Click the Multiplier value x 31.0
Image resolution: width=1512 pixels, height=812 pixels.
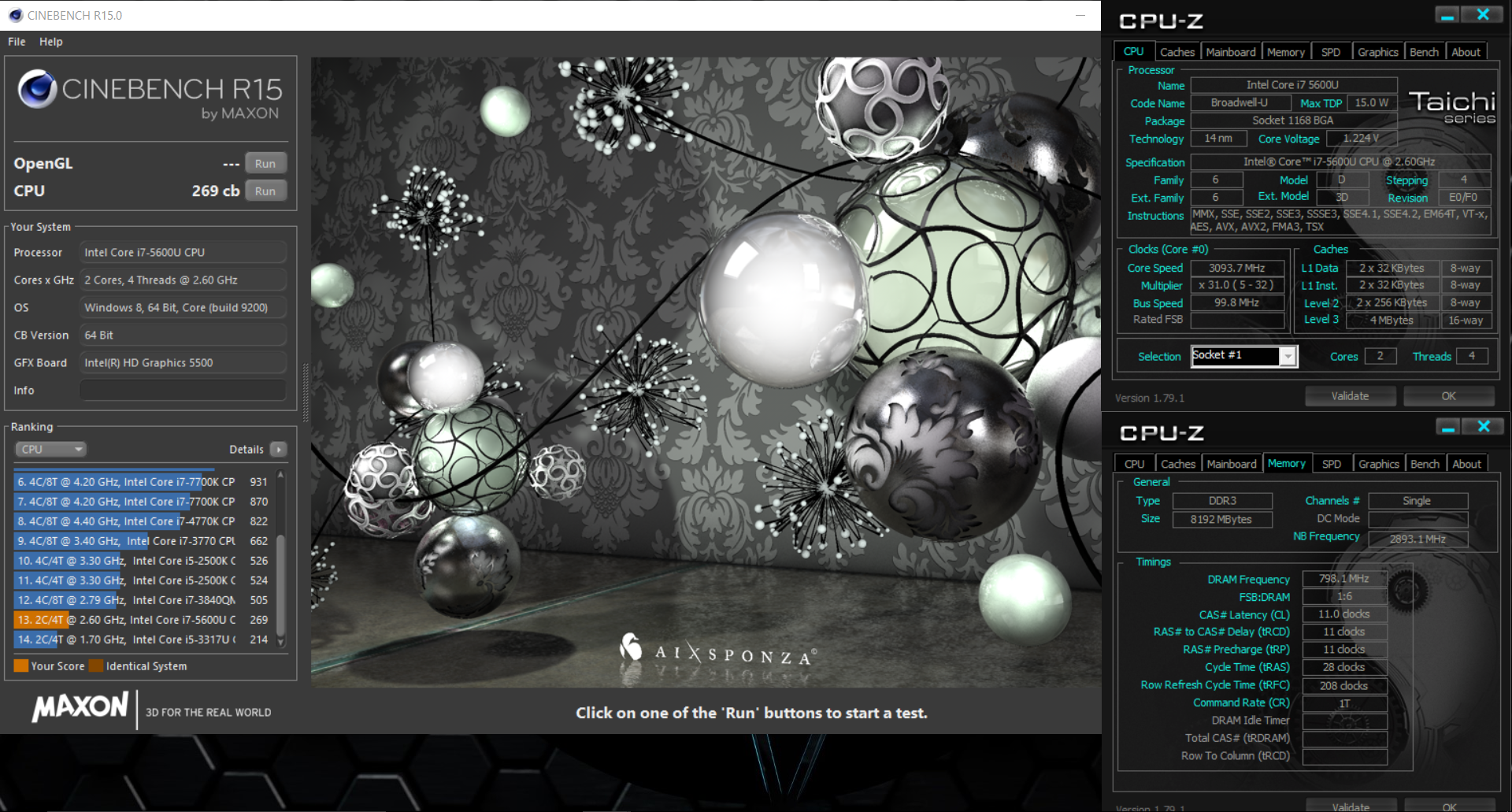click(x=1237, y=286)
